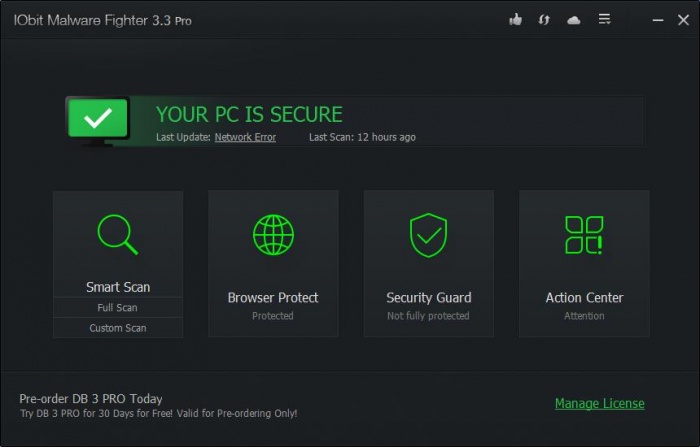The image size is (700, 447).
Task: Open Browser Protect label text
Action: (x=273, y=297)
